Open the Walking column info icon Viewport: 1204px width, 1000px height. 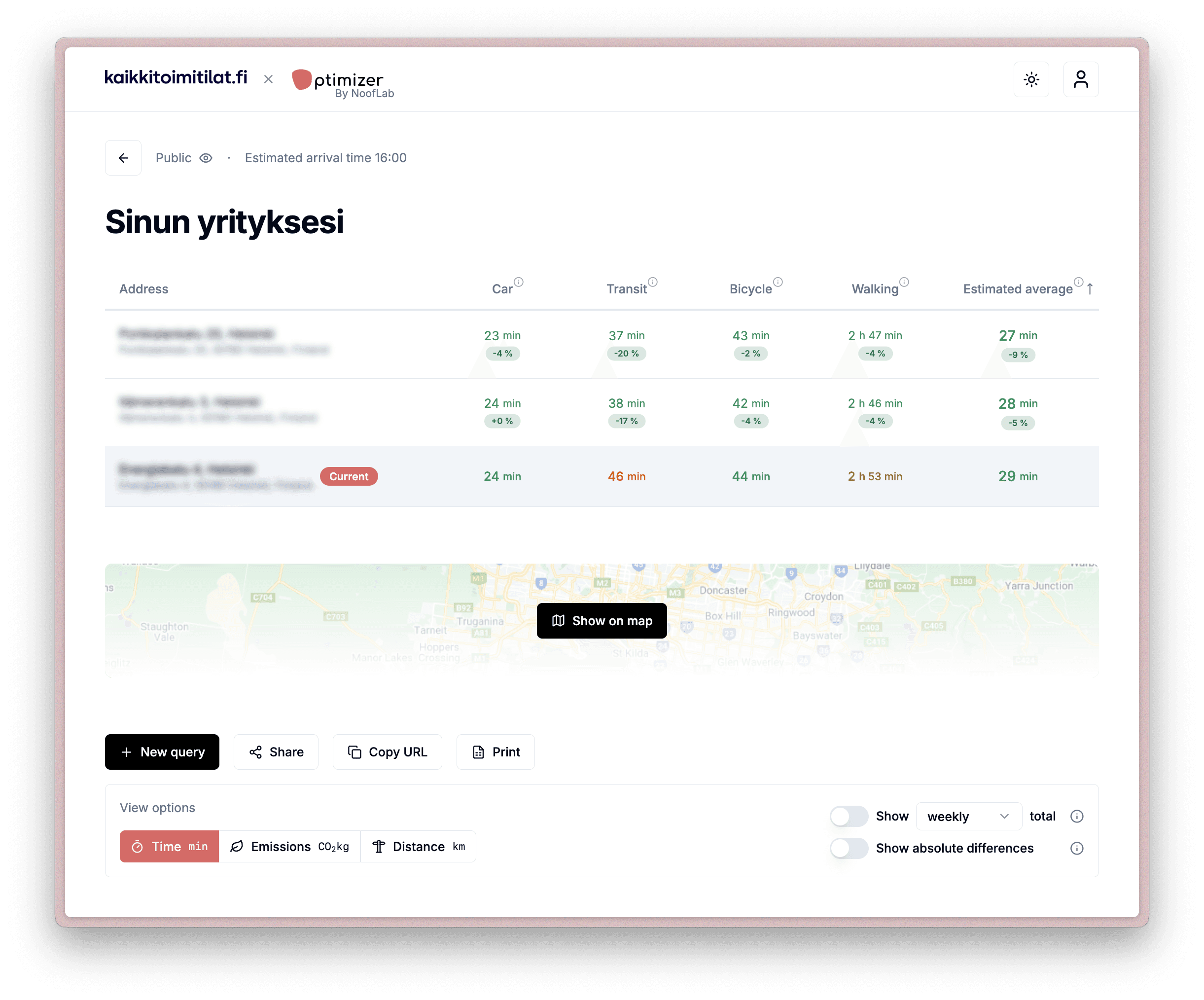point(904,282)
